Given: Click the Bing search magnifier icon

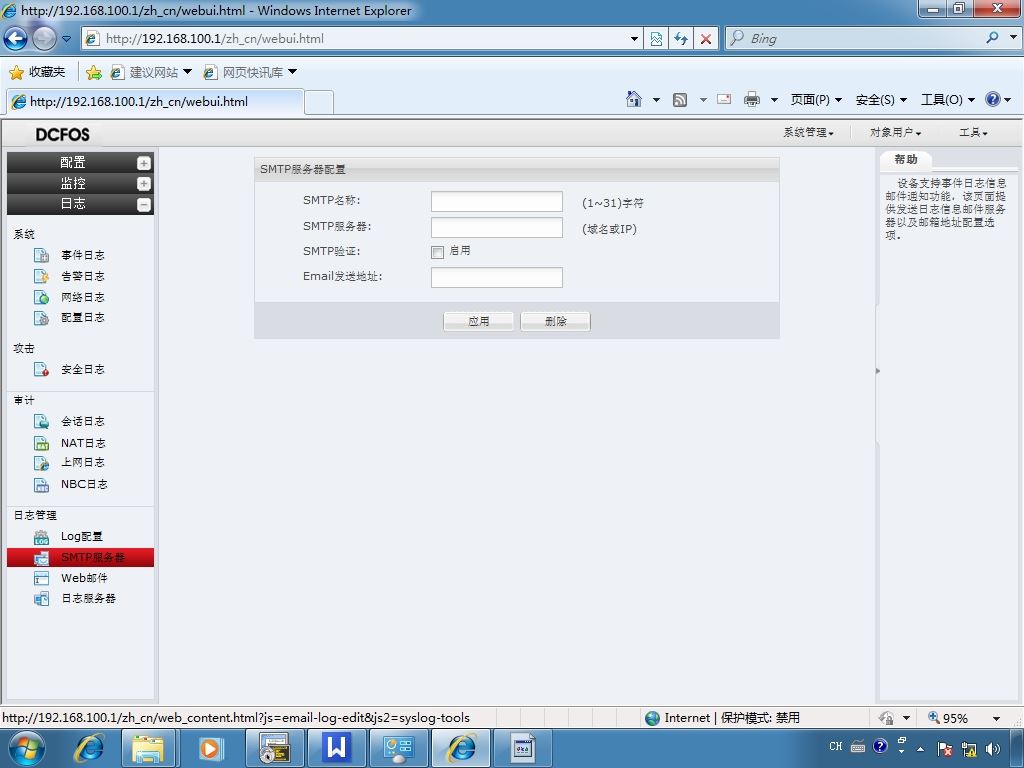Looking at the screenshot, I should pos(993,38).
